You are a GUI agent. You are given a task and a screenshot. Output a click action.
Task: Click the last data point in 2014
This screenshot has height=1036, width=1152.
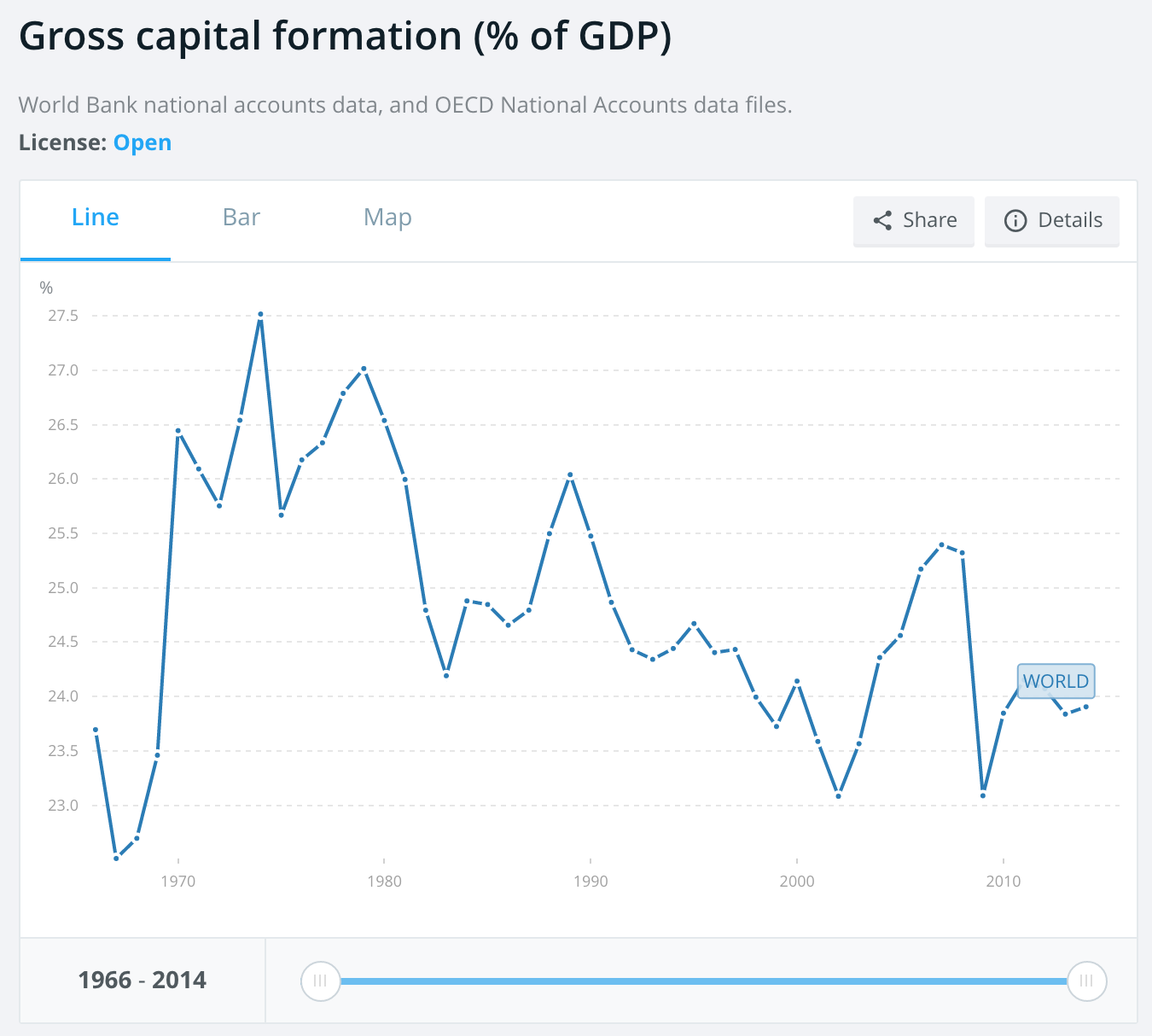point(1086,707)
